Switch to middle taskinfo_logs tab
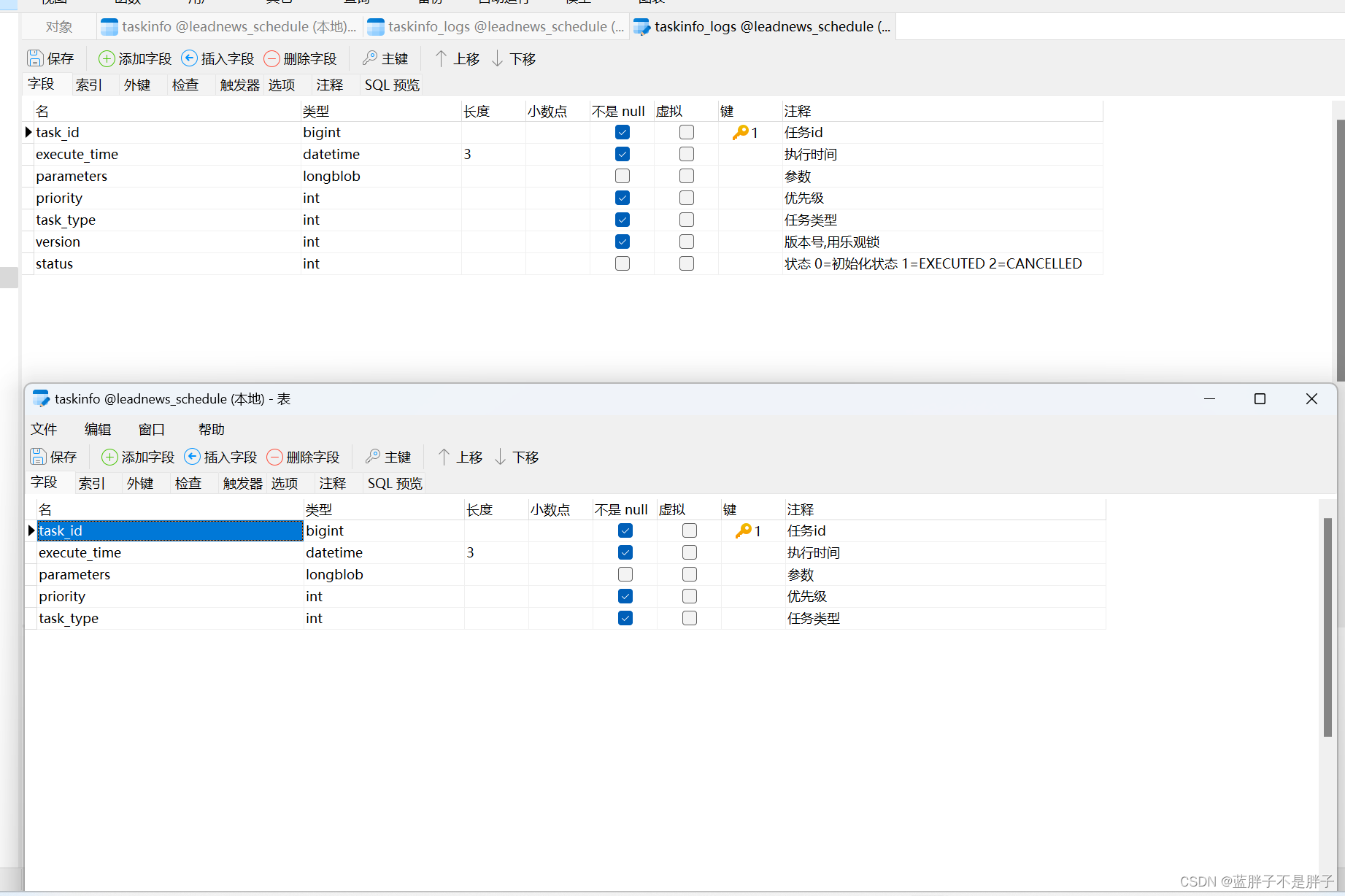Viewport: 1345px width, 896px height. [496, 27]
